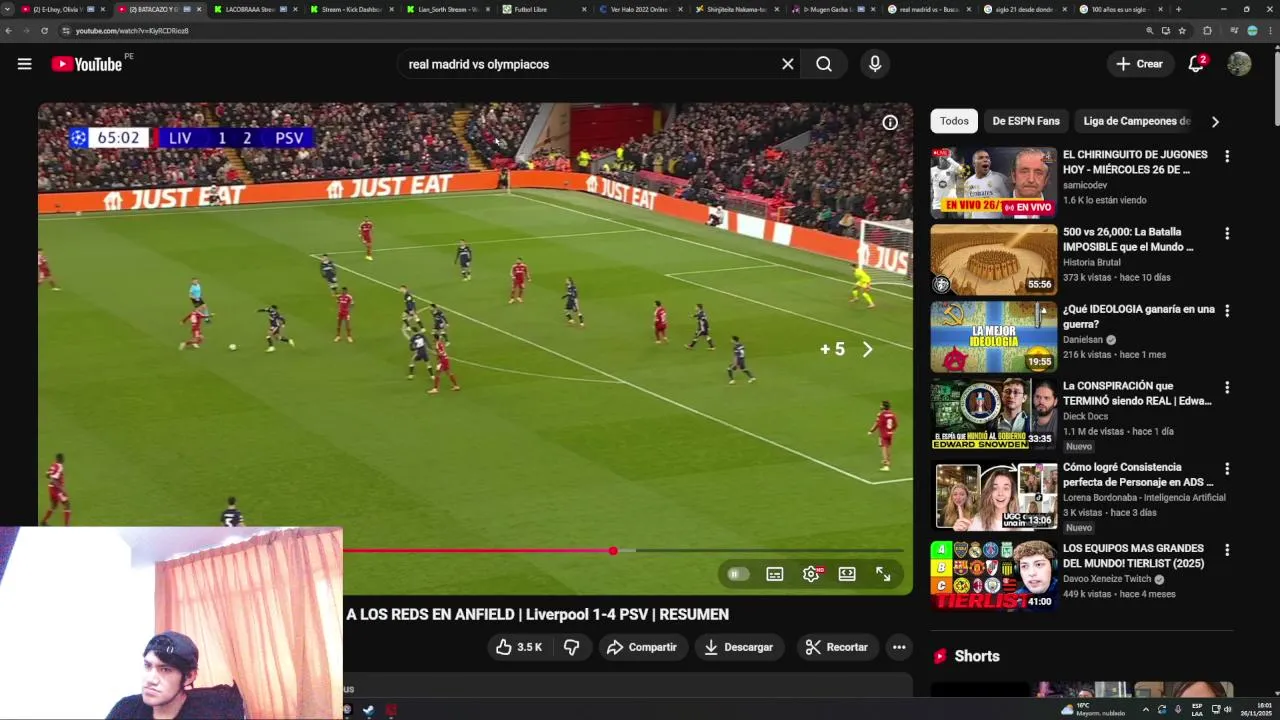Screen dimensions: 1280x720
Task: Bookmark this page with star icon
Action: pos(1182,31)
